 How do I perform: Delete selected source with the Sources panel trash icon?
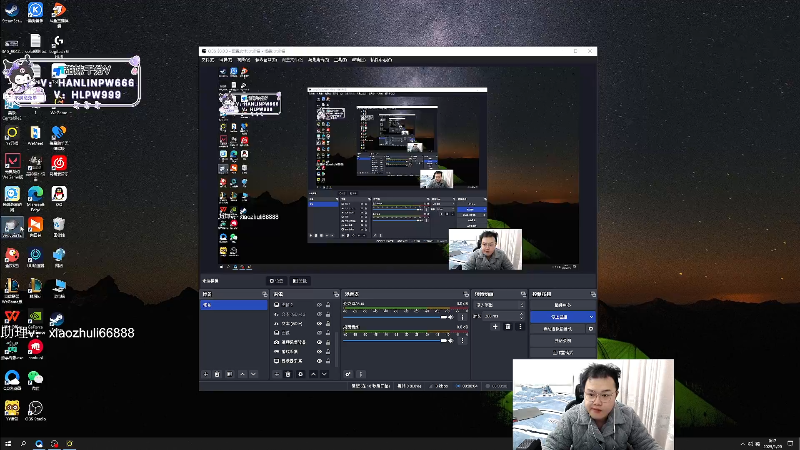click(x=288, y=374)
